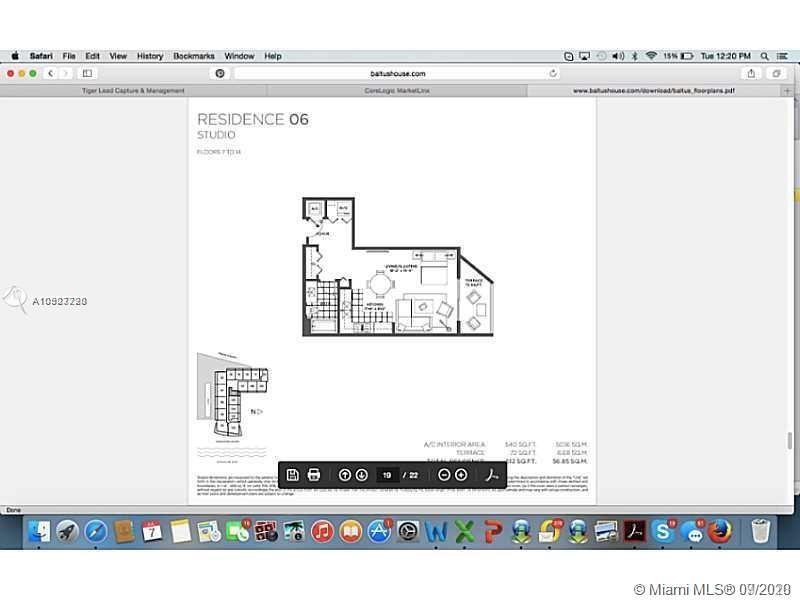Switch to Tiger Lead Capture & Management tab
The image size is (800, 600).
[133, 90]
